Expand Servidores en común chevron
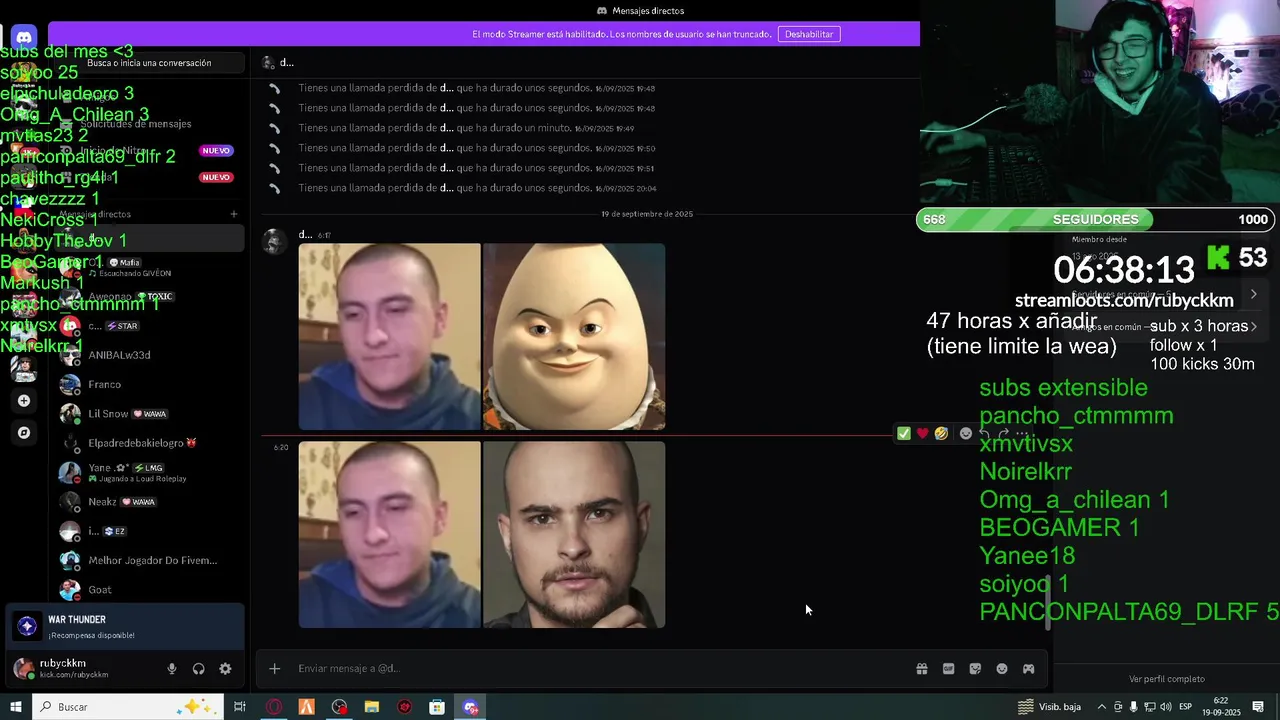Viewport: 1280px width, 720px height. tap(1254, 294)
